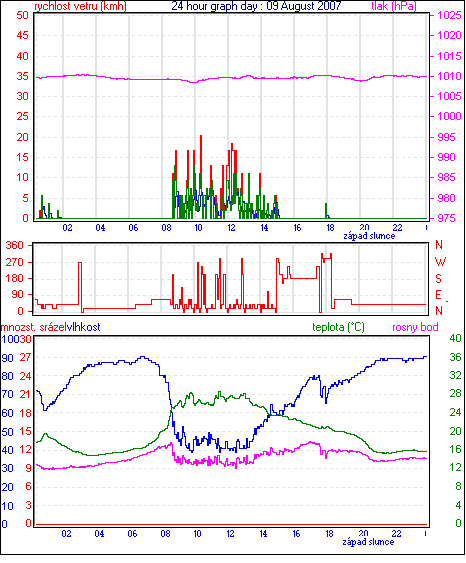Select the '1000' pressure axis value

pos(449,116)
